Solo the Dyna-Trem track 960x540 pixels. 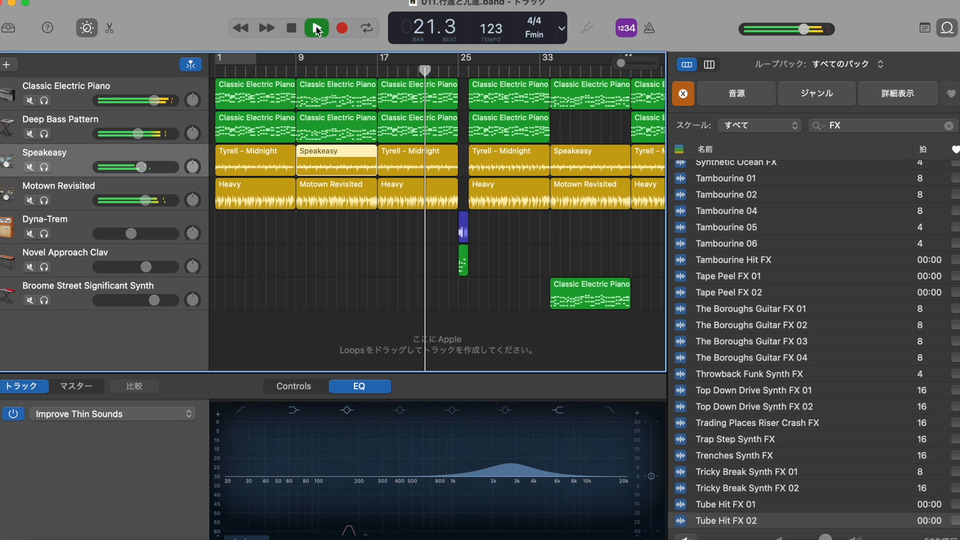(44, 233)
